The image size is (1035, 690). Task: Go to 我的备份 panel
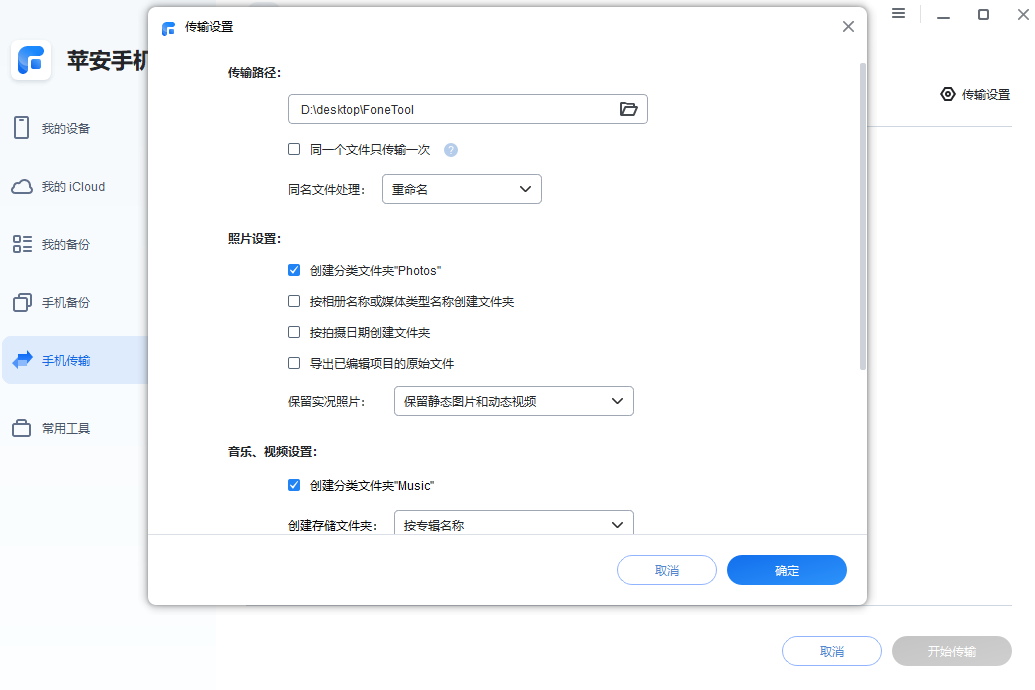(60, 243)
